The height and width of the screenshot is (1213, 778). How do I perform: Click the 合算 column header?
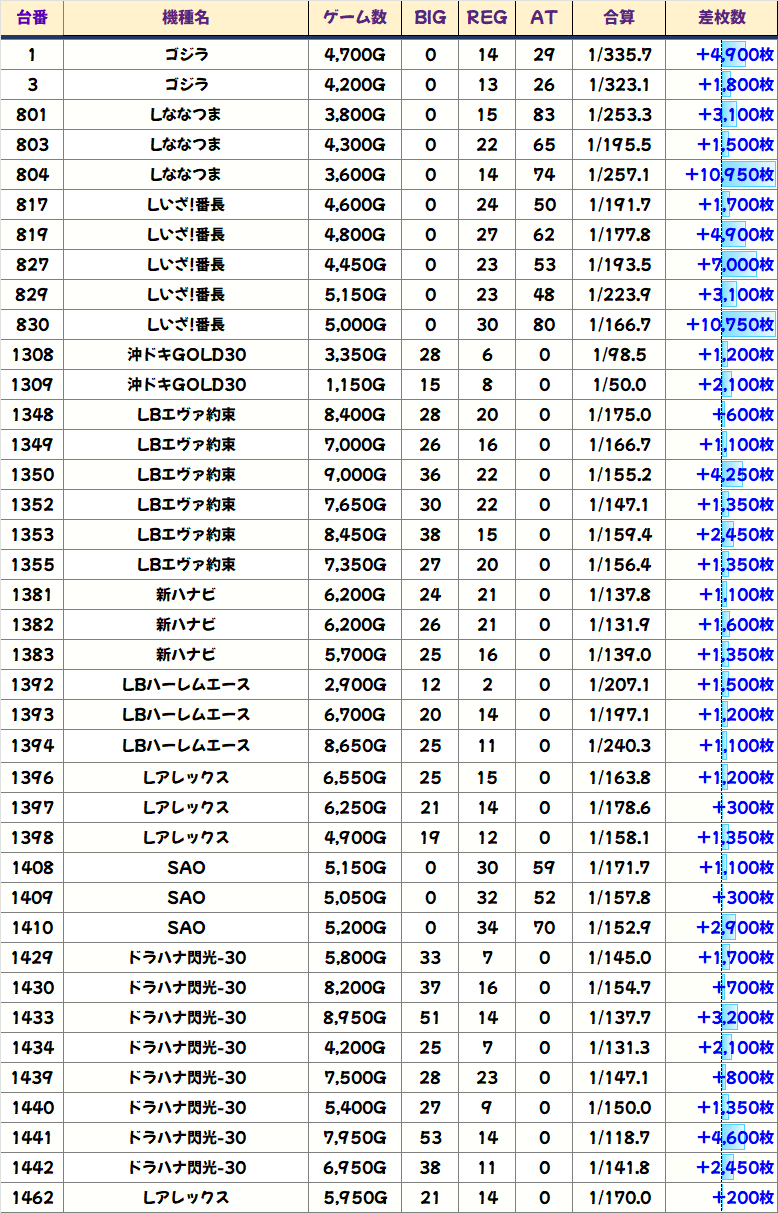coord(619,18)
